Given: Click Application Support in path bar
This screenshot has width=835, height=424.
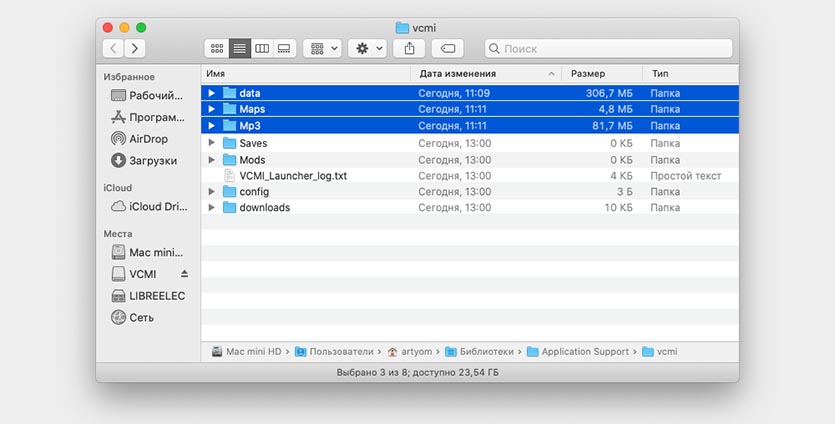Looking at the screenshot, I should [584, 352].
